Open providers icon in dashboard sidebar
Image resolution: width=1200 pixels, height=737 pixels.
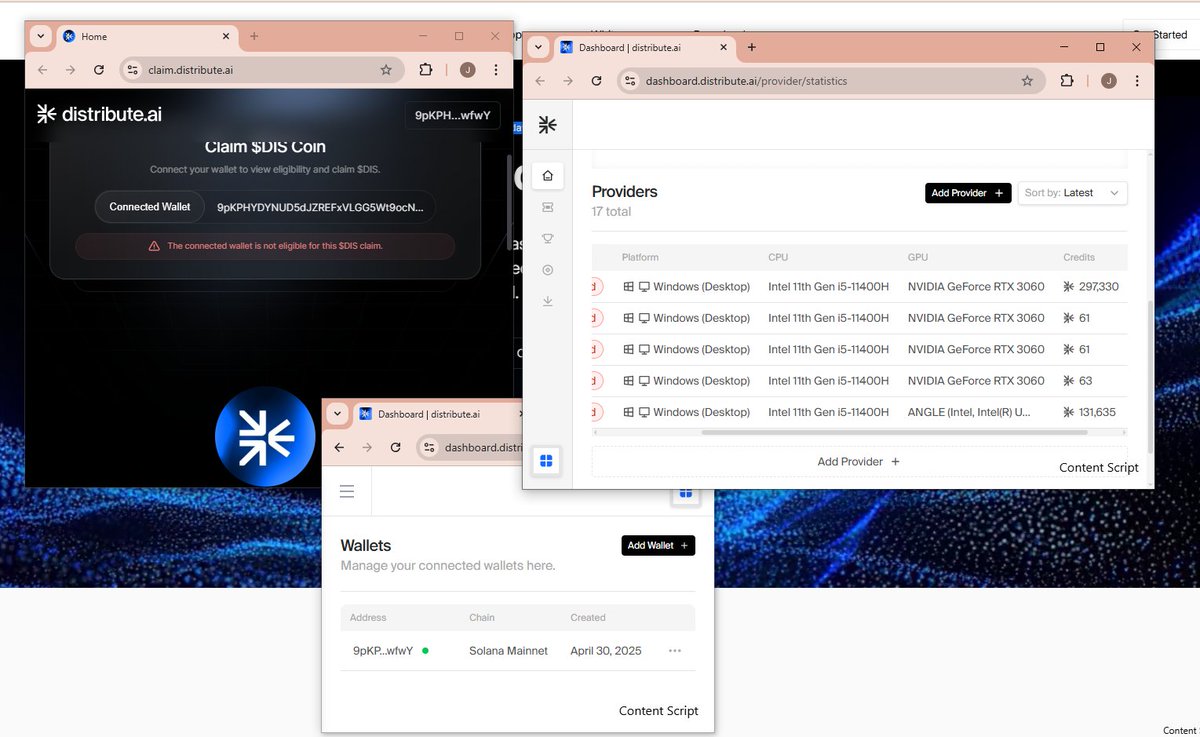[547, 207]
